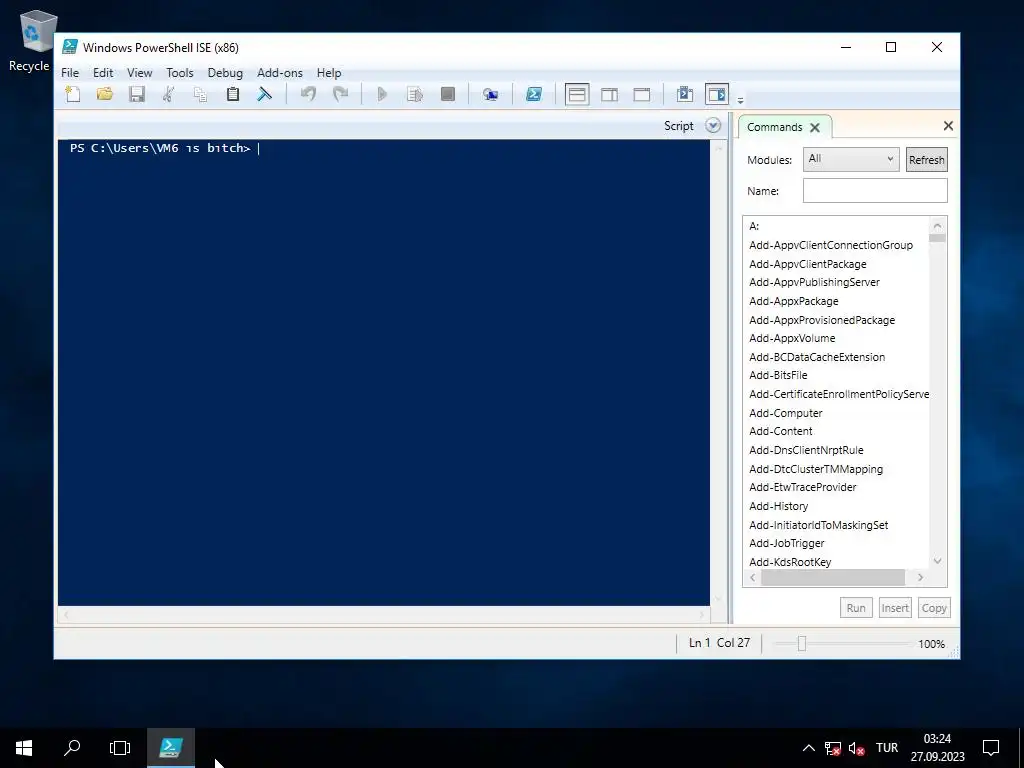Focus the Name search field
This screenshot has height=768, width=1024.
click(875, 191)
